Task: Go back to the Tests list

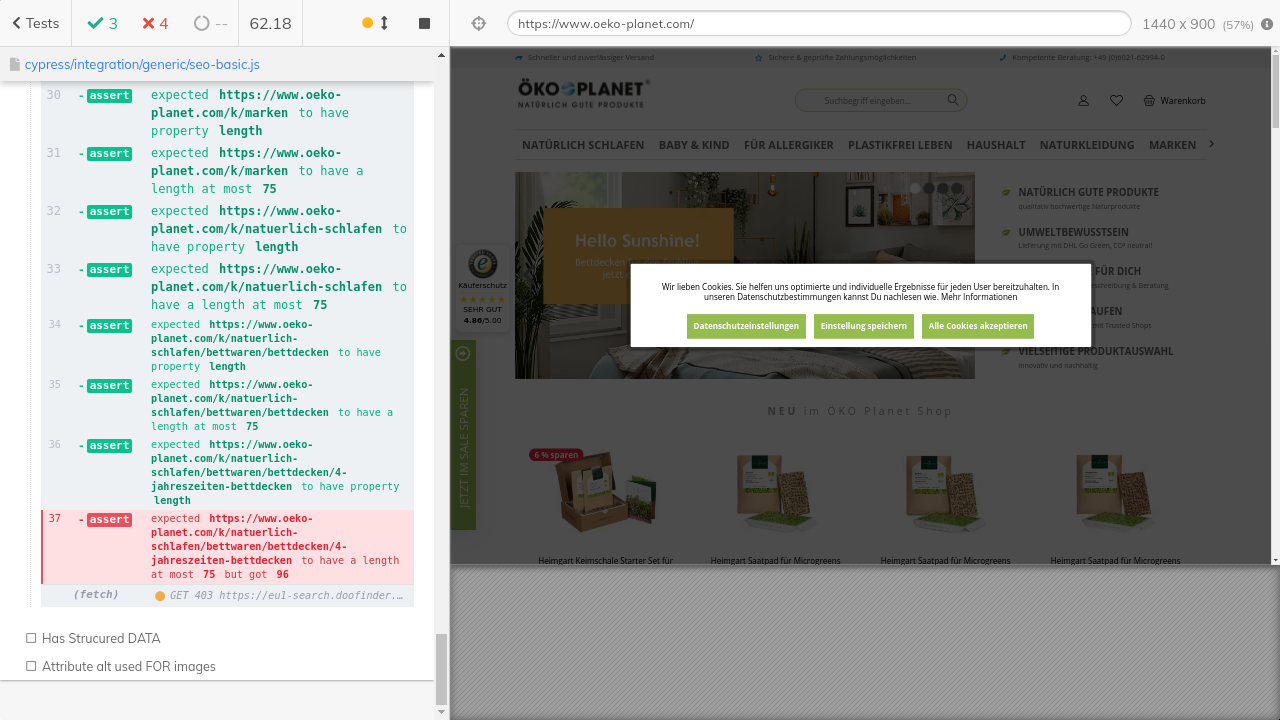Action: [x=35, y=23]
